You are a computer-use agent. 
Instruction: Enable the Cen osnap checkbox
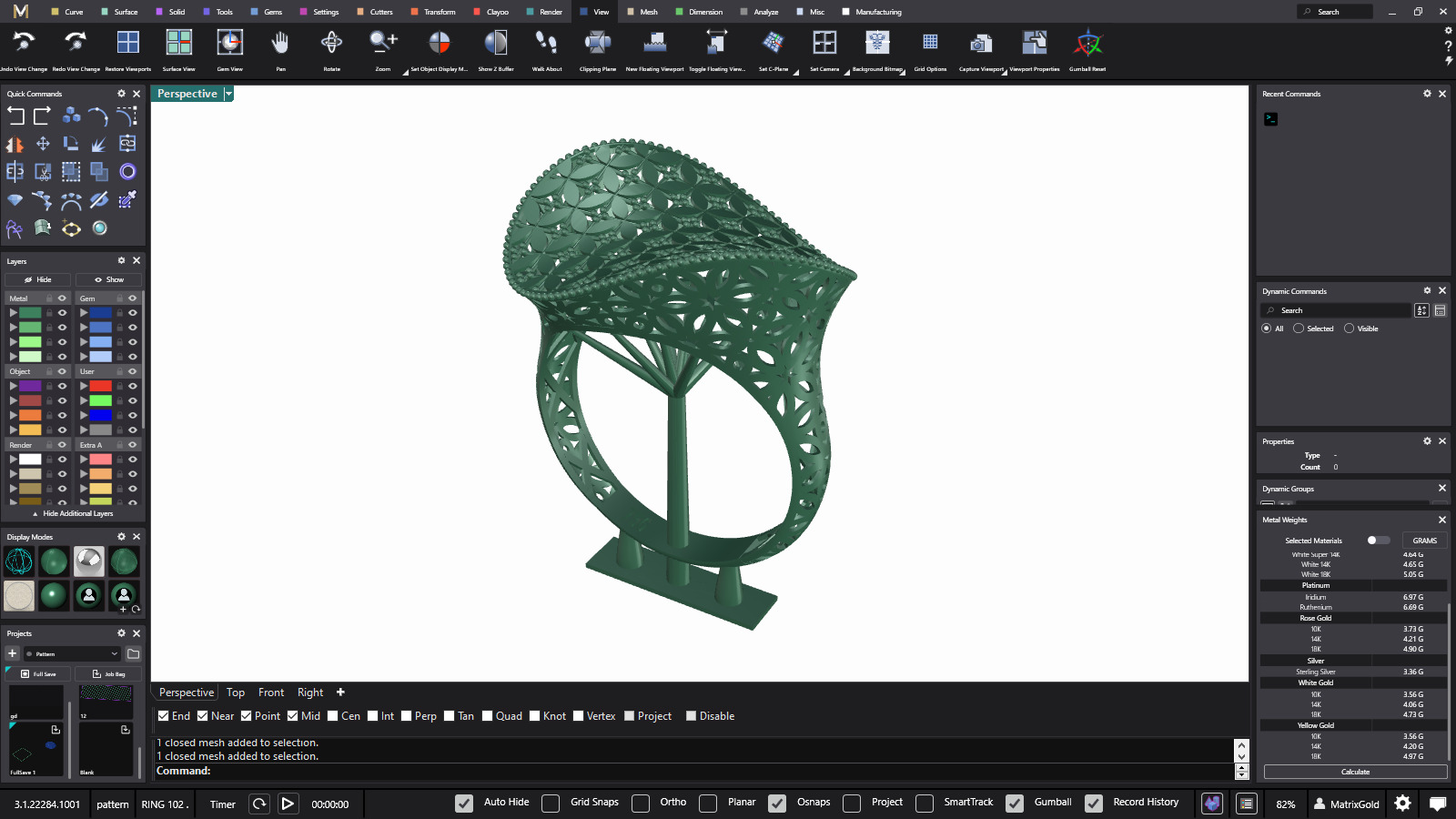333,716
